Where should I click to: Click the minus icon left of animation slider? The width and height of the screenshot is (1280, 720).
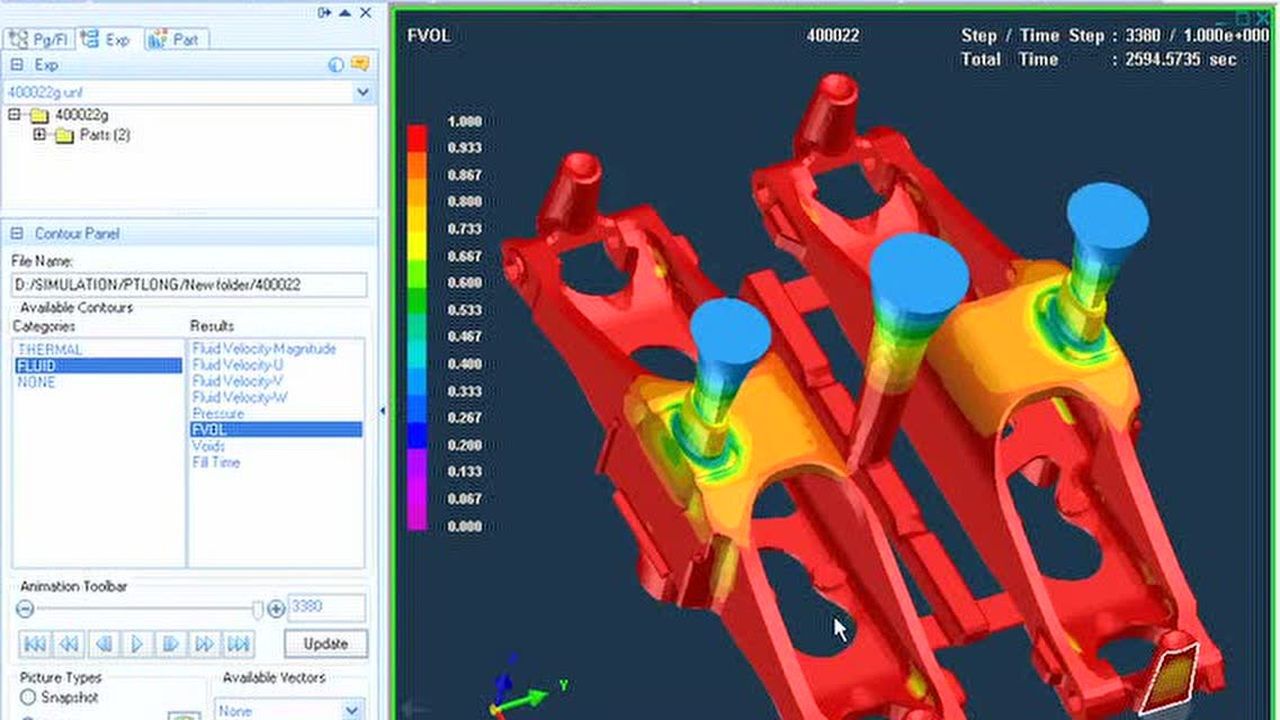(26, 609)
